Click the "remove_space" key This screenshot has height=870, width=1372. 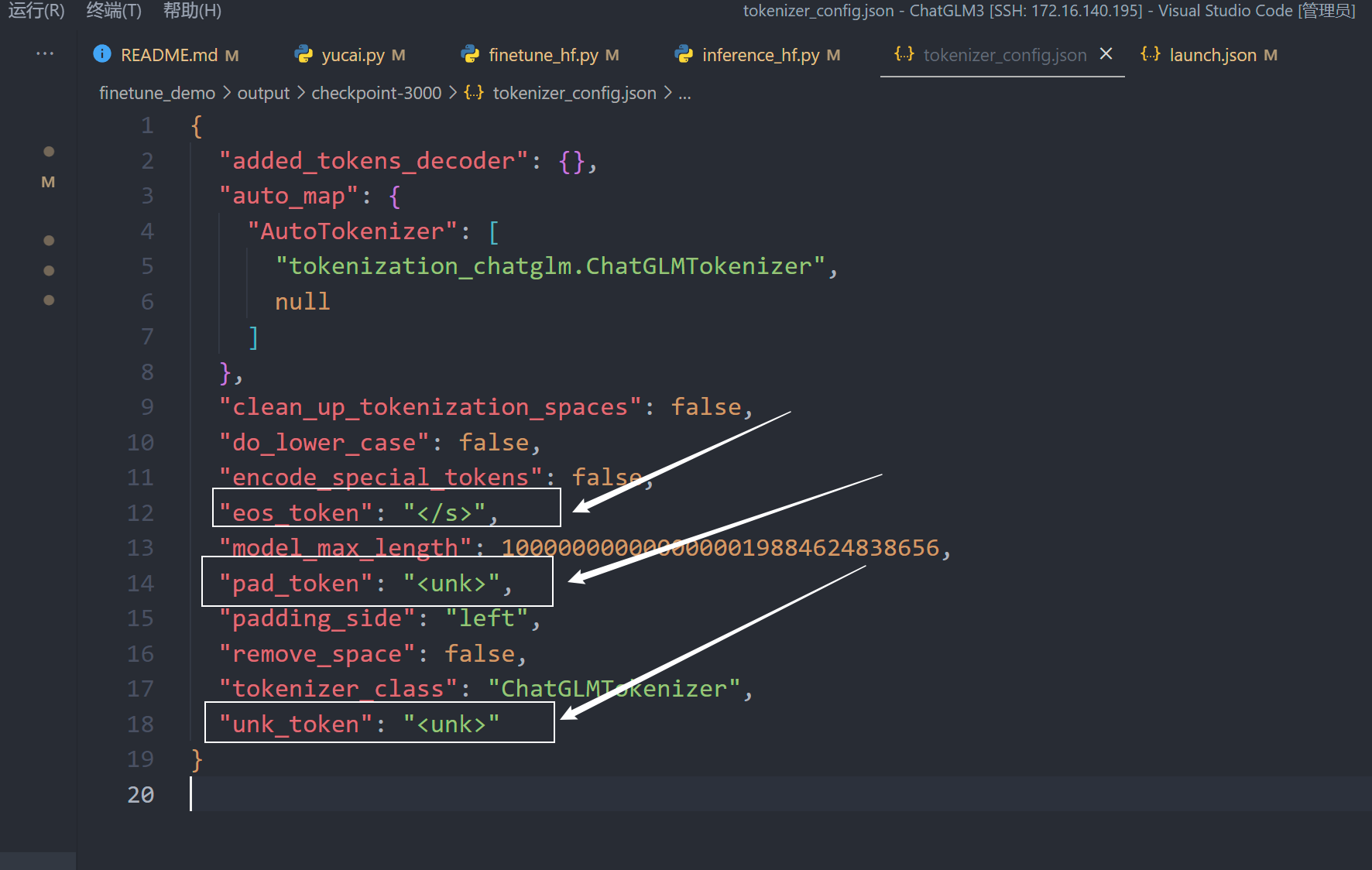point(317,653)
